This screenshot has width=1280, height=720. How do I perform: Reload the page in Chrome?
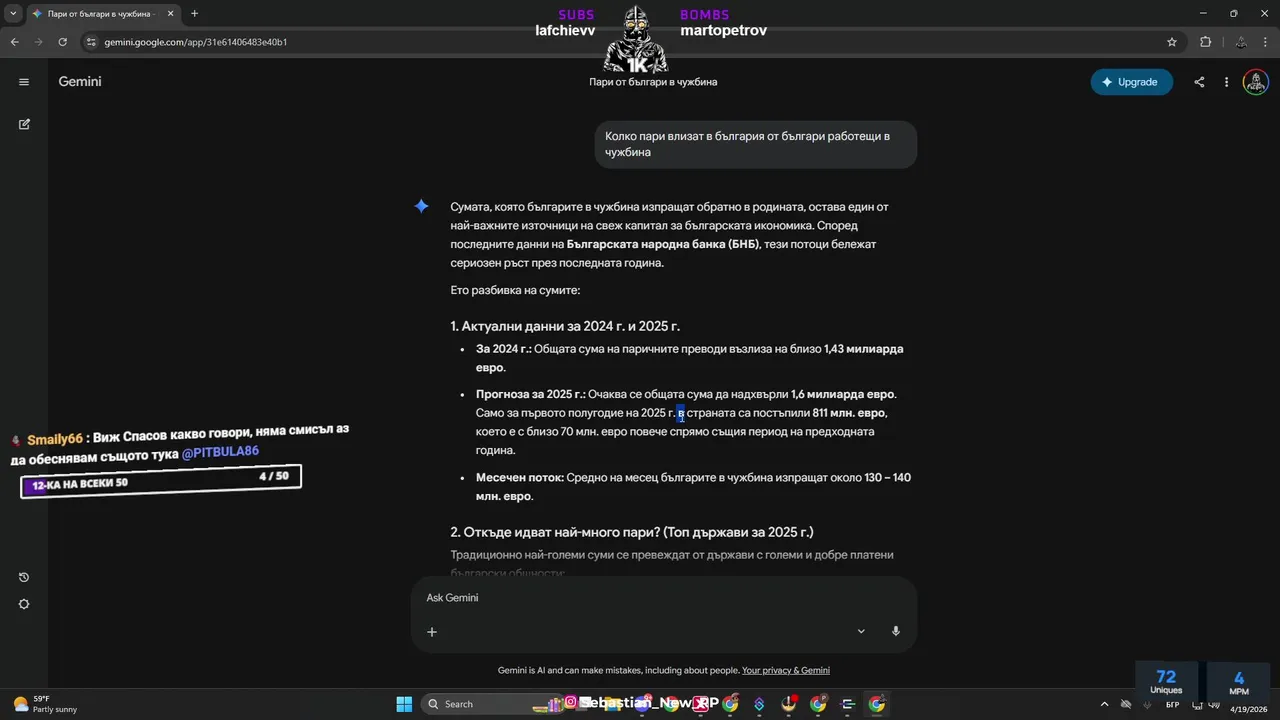(x=63, y=42)
